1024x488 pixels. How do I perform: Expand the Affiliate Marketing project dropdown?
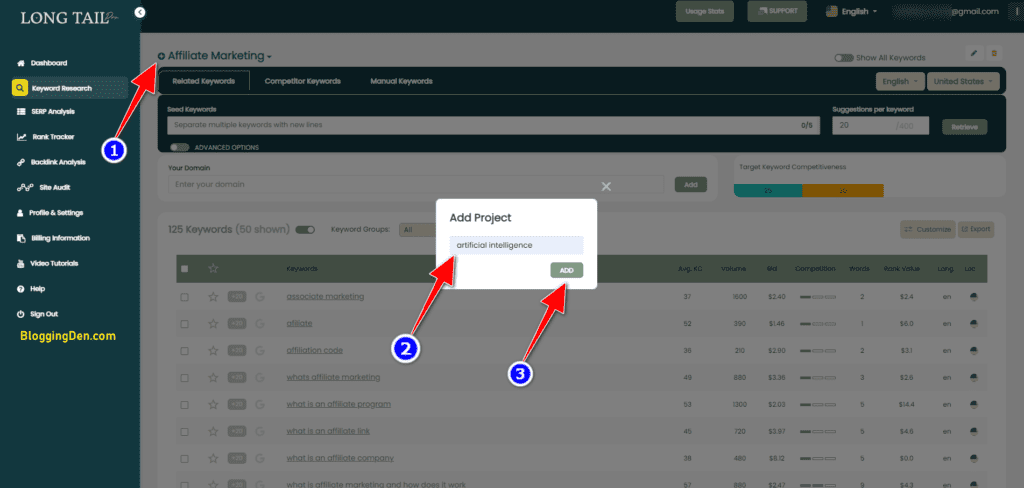[x=219, y=56]
